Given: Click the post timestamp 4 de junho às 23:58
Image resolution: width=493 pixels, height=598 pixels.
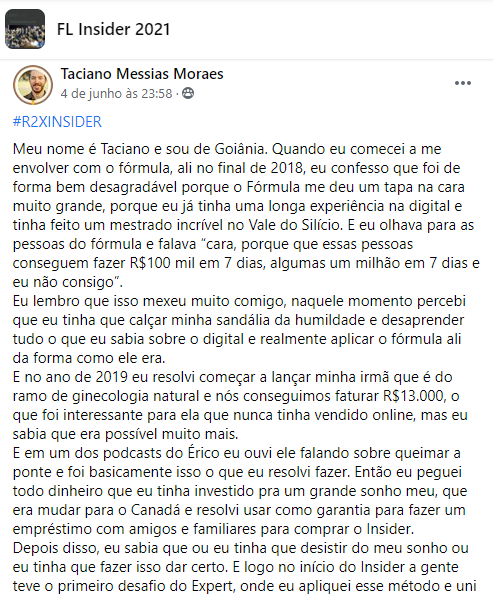Looking at the screenshot, I should pos(116,93).
